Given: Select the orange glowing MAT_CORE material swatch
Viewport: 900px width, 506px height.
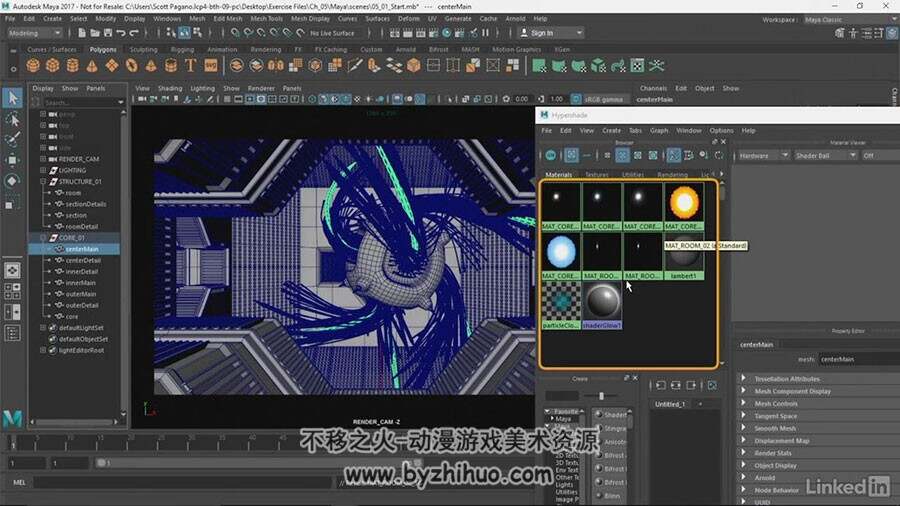Looking at the screenshot, I should tap(684, 206).
